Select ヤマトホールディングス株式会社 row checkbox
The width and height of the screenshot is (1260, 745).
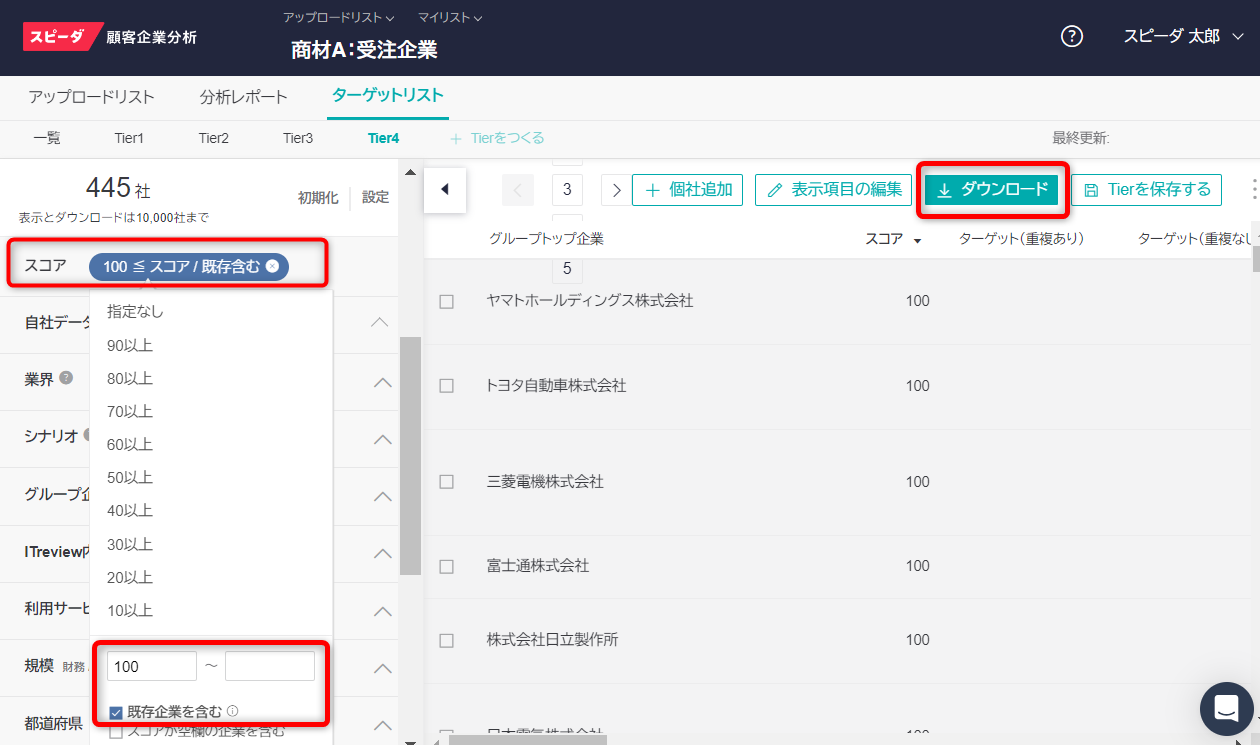447,301
